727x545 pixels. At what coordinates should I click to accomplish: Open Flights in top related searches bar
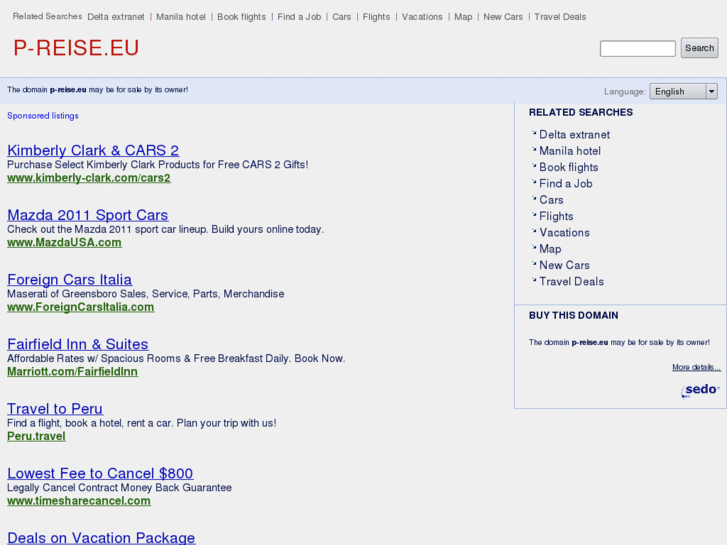tap(376, 17)
